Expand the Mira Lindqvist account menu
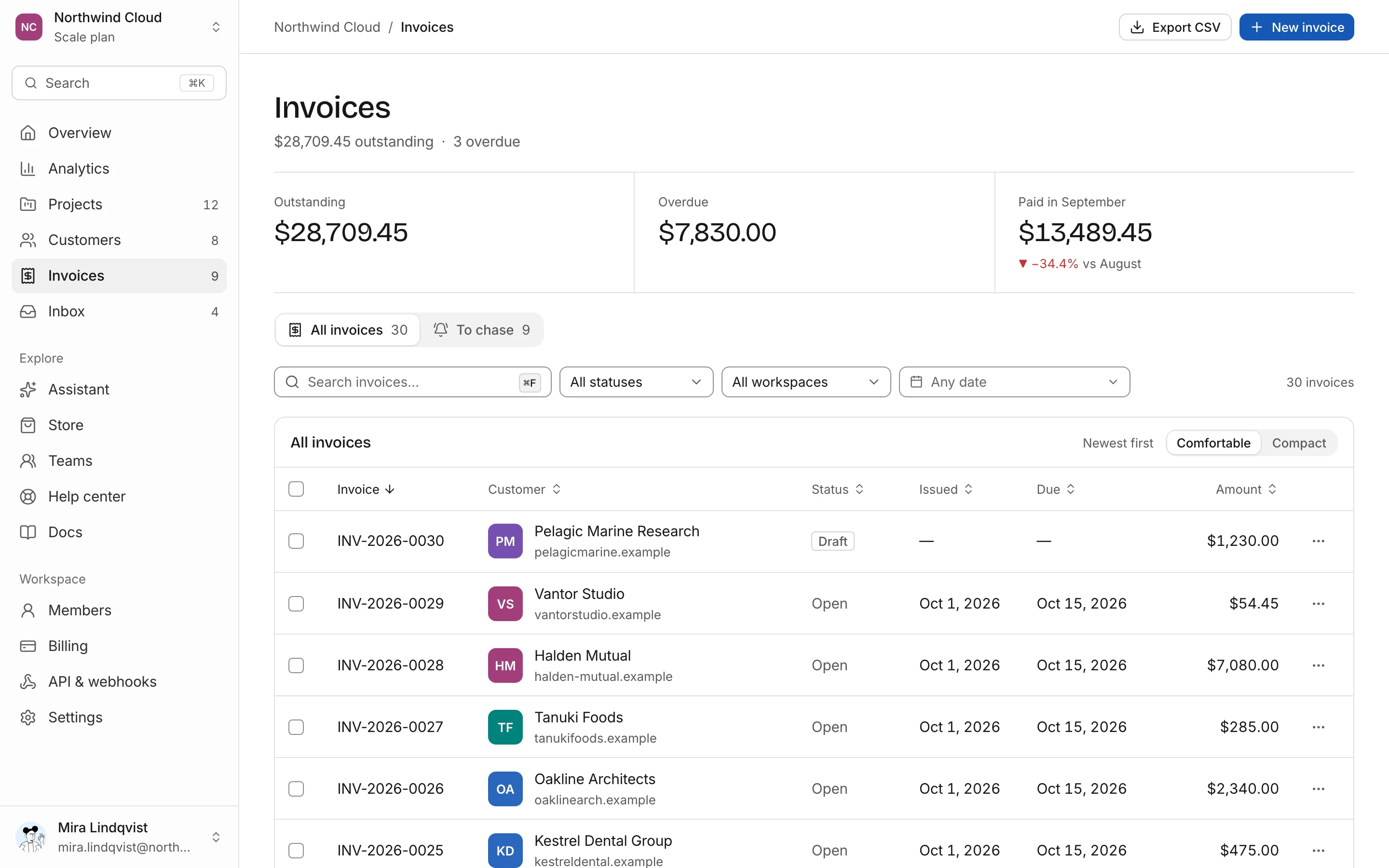 (216, 837)
